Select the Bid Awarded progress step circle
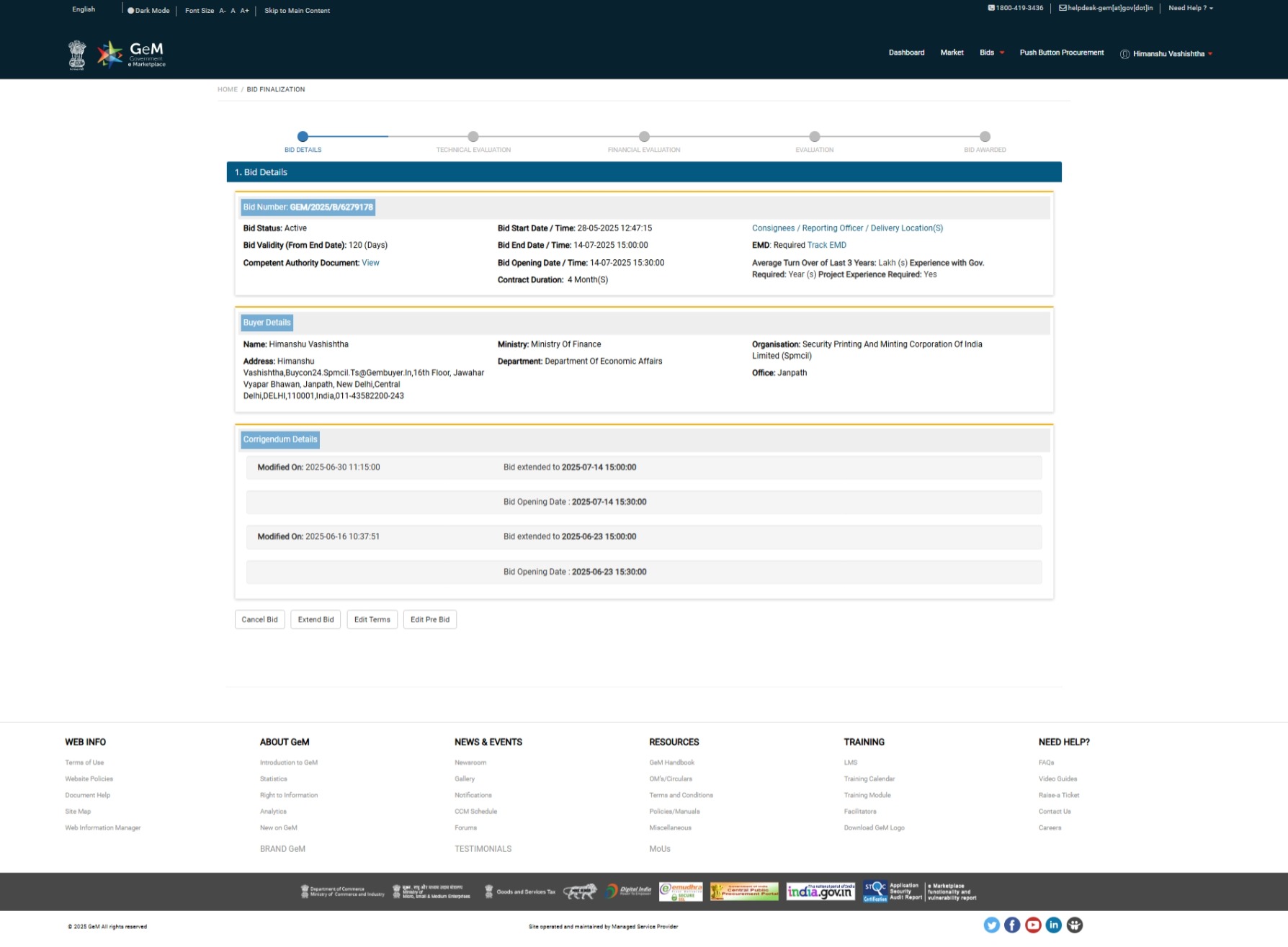The image size is (1288, 947). [985, 136]
